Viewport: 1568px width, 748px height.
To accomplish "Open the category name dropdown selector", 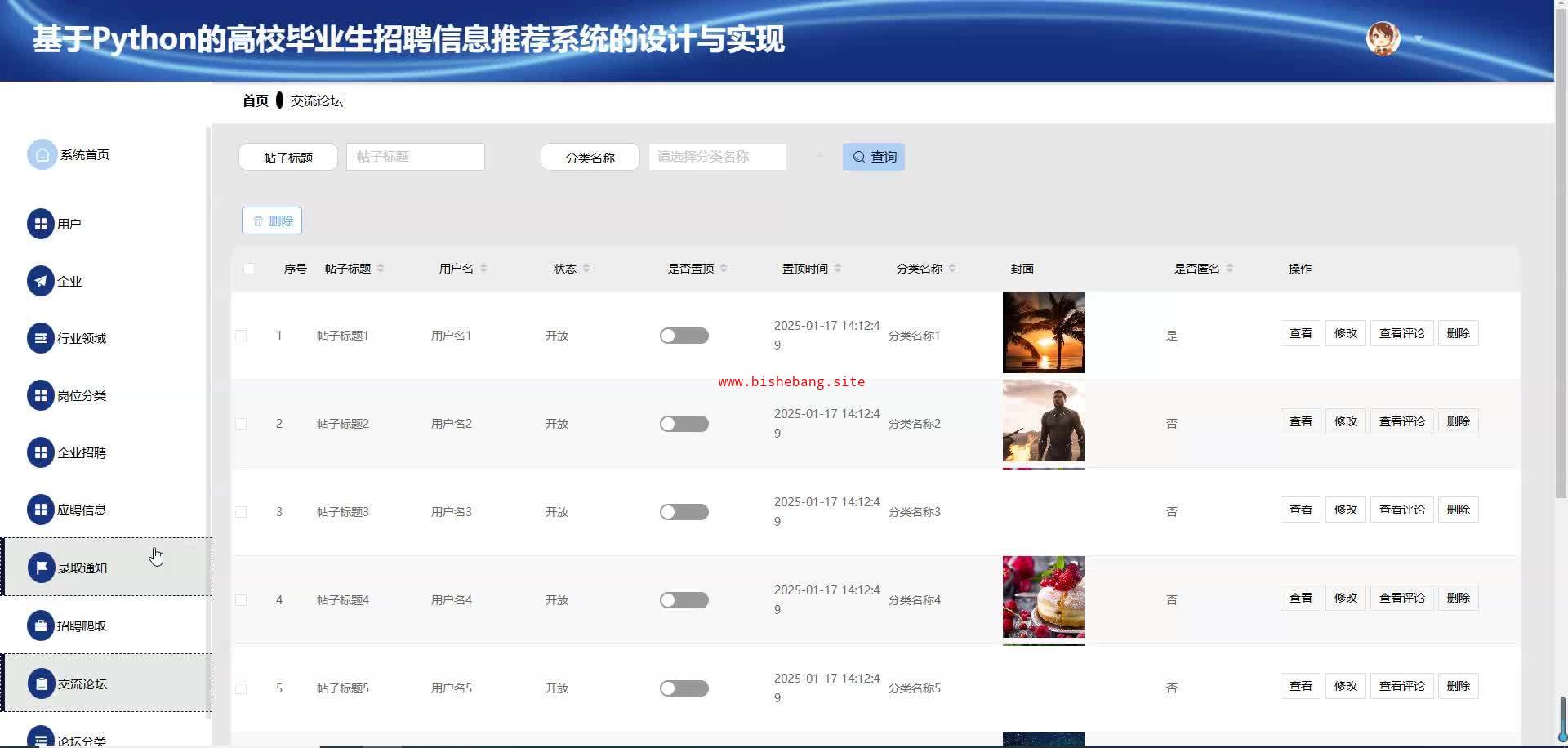I will (x=717, y=157).
